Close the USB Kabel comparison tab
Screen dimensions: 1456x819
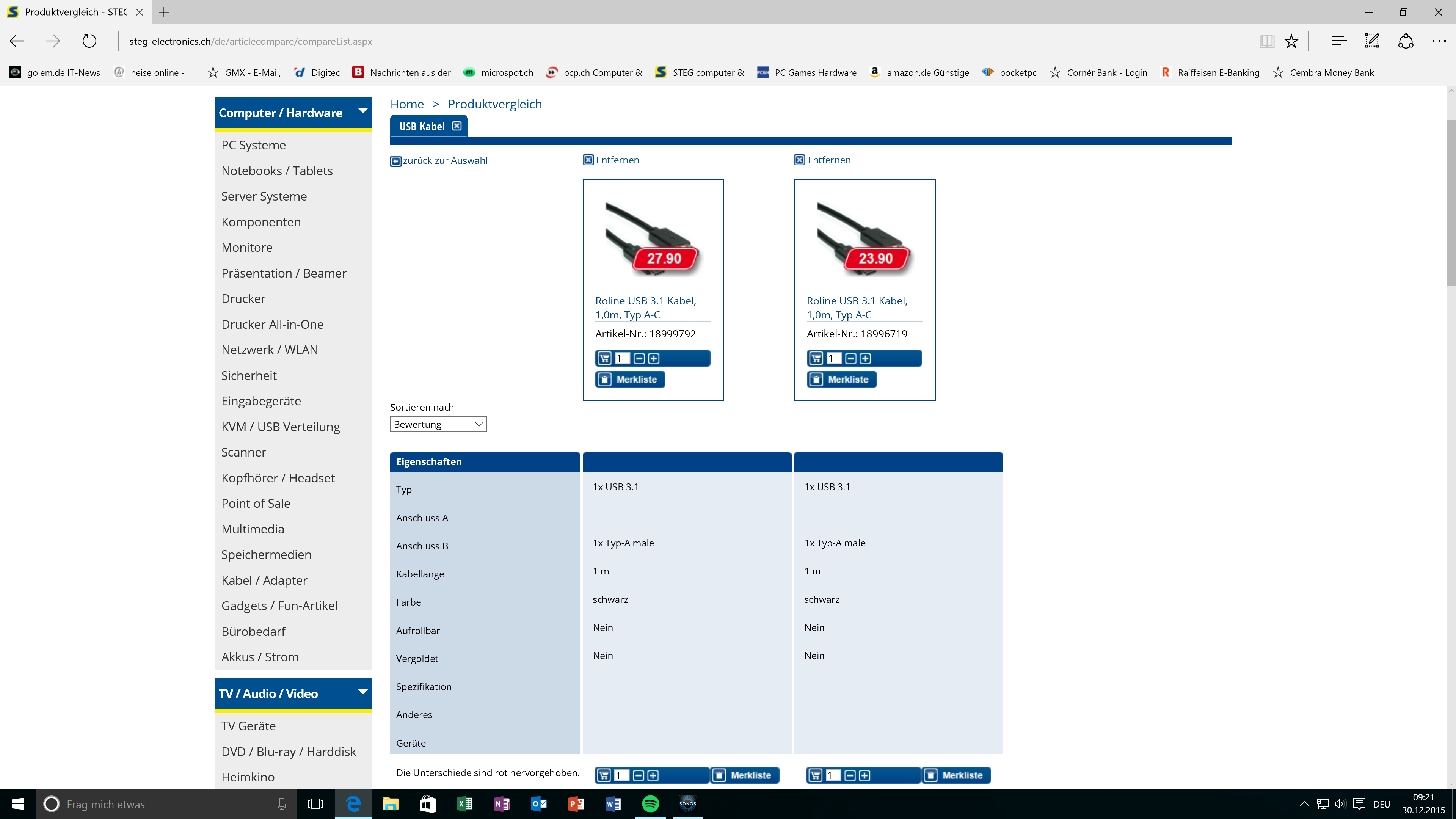(x=457, y=126)
